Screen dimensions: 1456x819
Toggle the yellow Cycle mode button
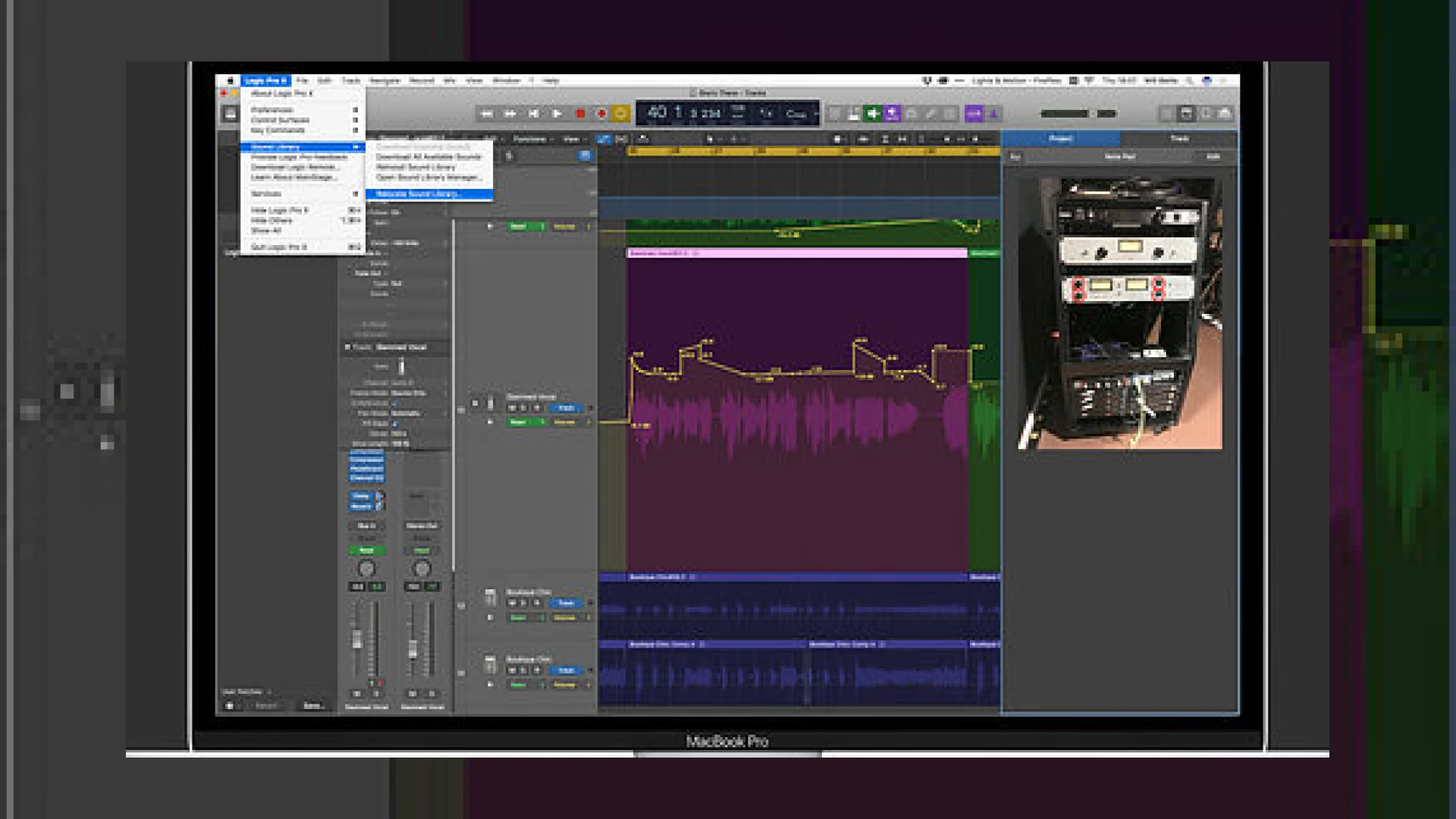coord(620,114)
